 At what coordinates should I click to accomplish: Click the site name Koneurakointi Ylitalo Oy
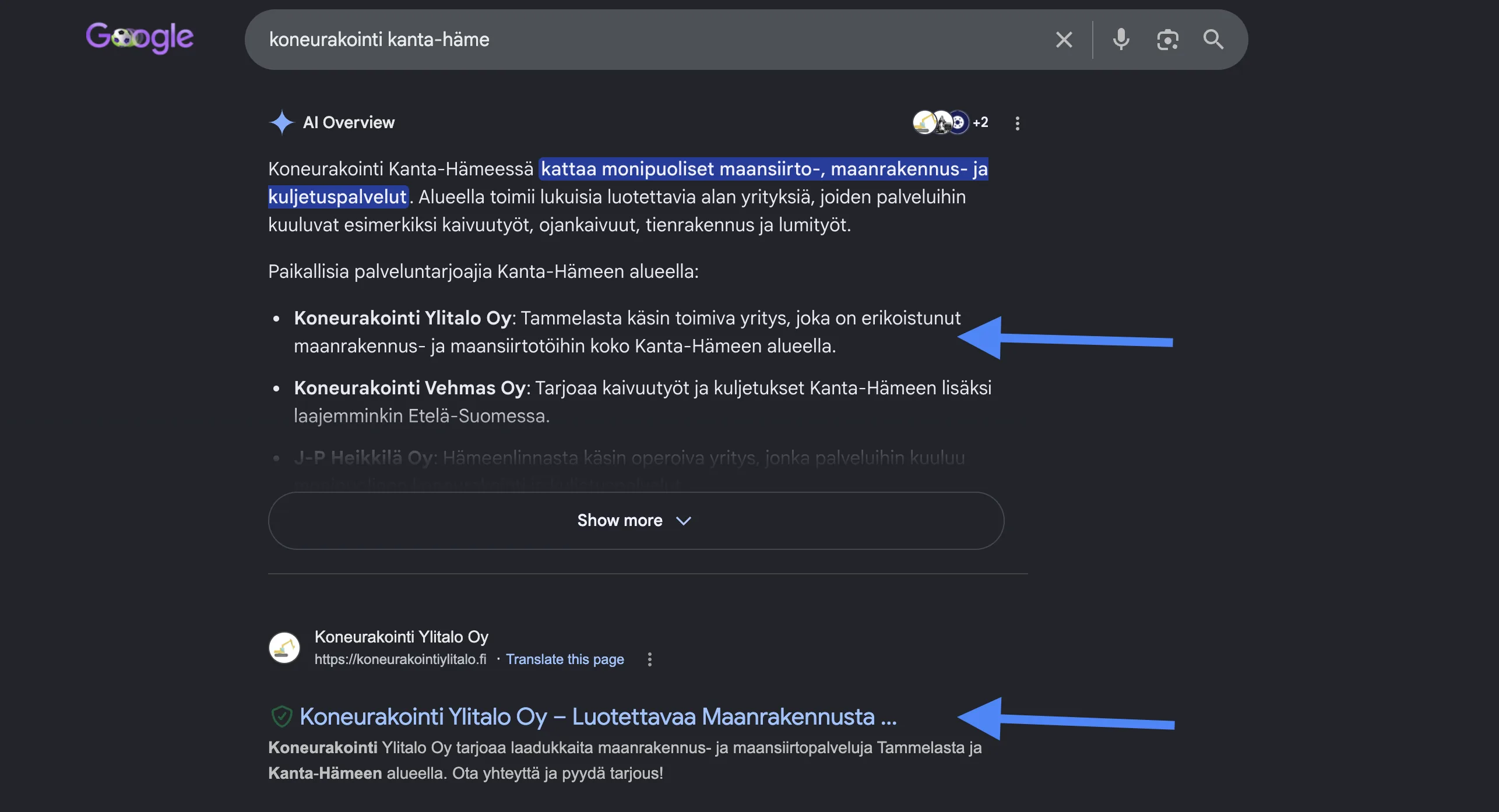(x=401, y=637)
